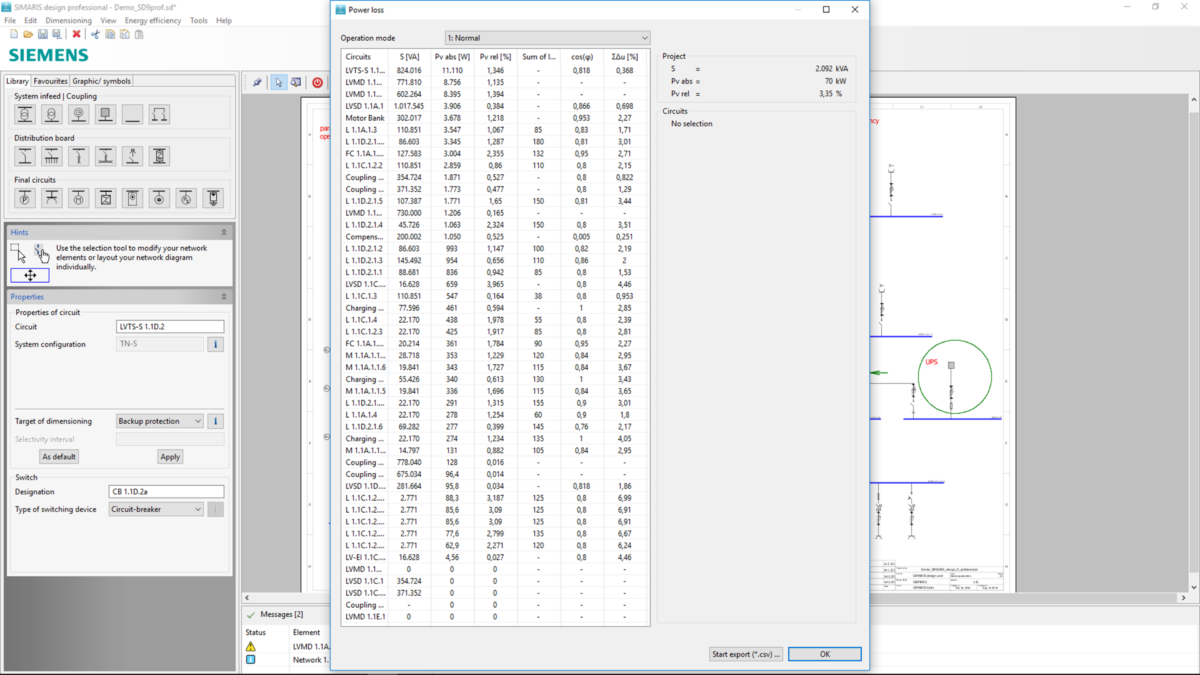Sort by the Pv rel [%] column header
The image size is (1200, 675).
(495, 57)
